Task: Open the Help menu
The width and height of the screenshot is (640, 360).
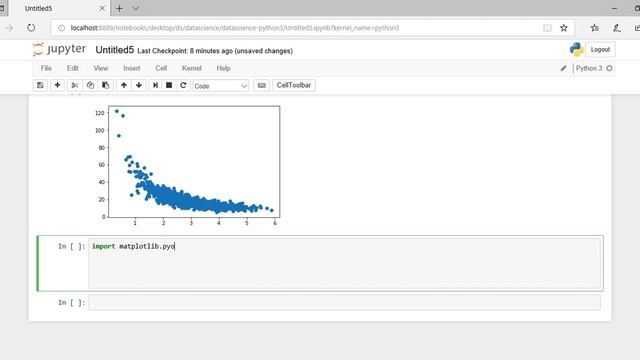Action: pos(223,68)
